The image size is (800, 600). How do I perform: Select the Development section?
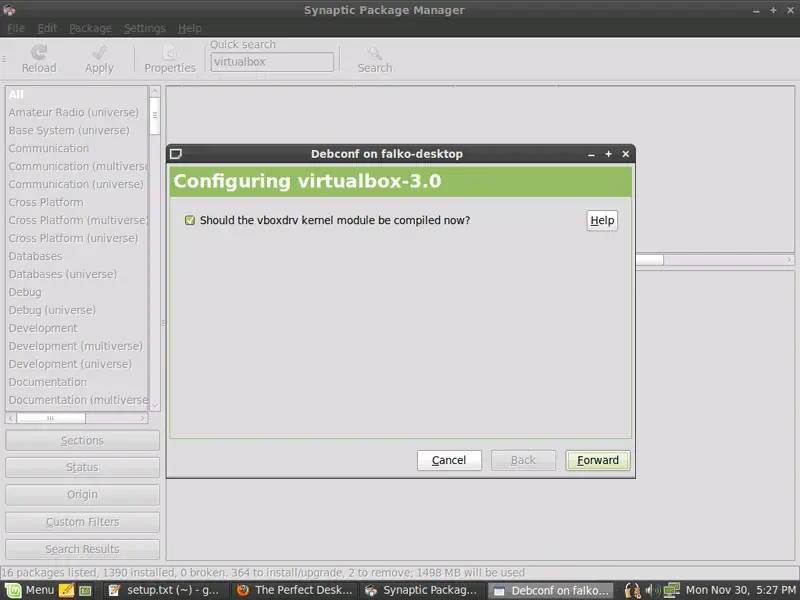coord(77,328)
